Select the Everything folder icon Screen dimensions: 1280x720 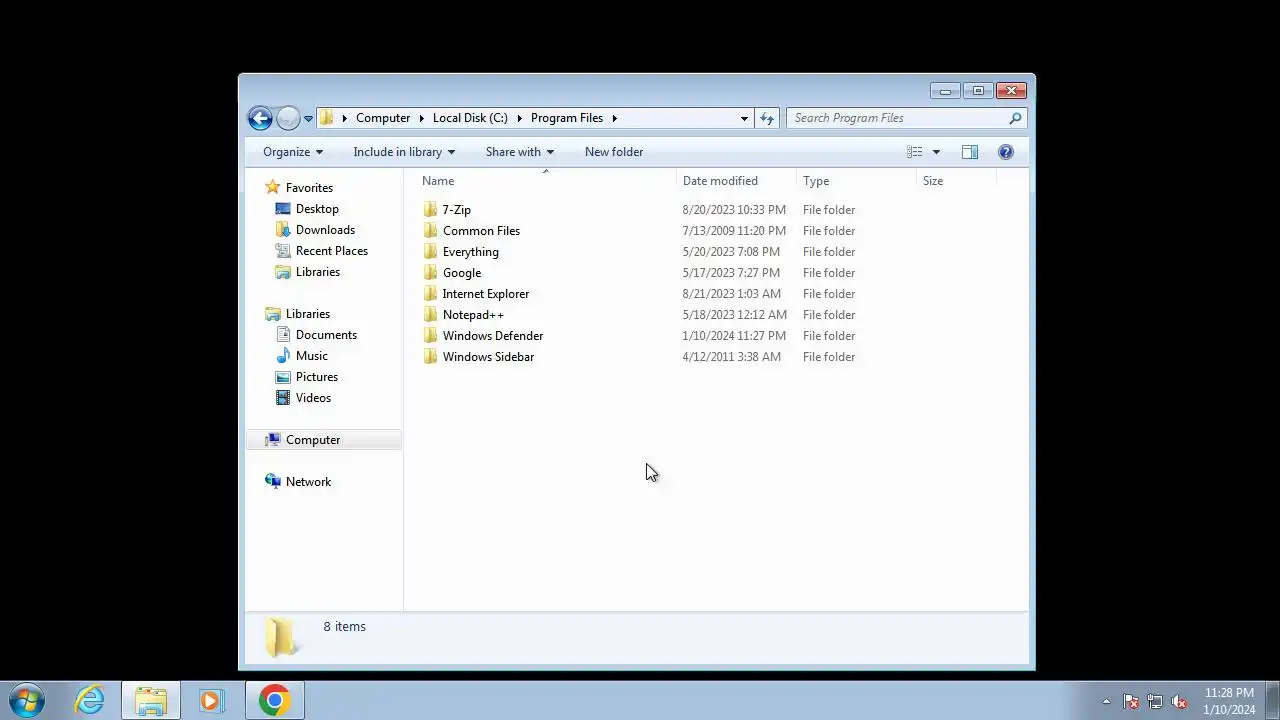[x=431, y=252]
